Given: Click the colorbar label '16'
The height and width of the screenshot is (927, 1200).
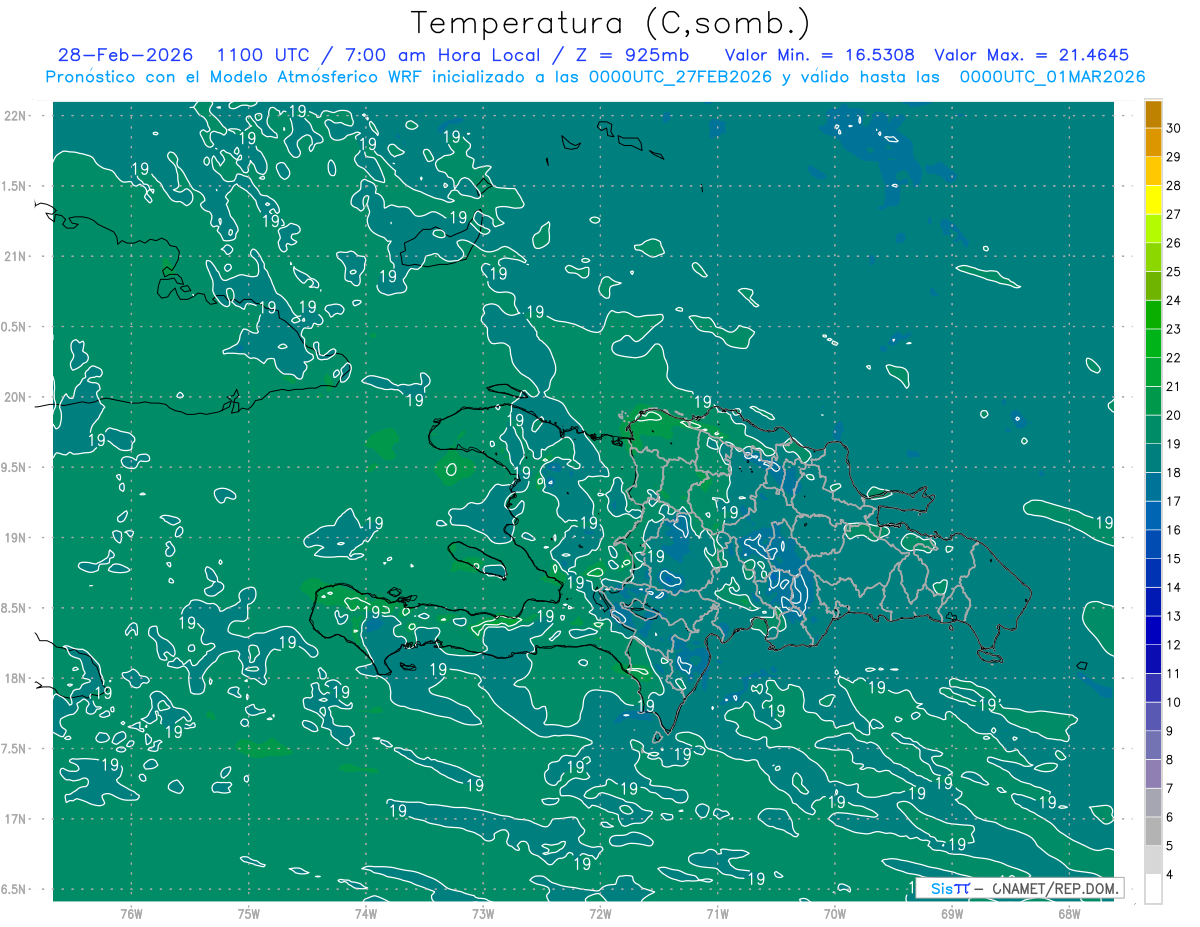Looking at the screenshot, I should 1174,530.
